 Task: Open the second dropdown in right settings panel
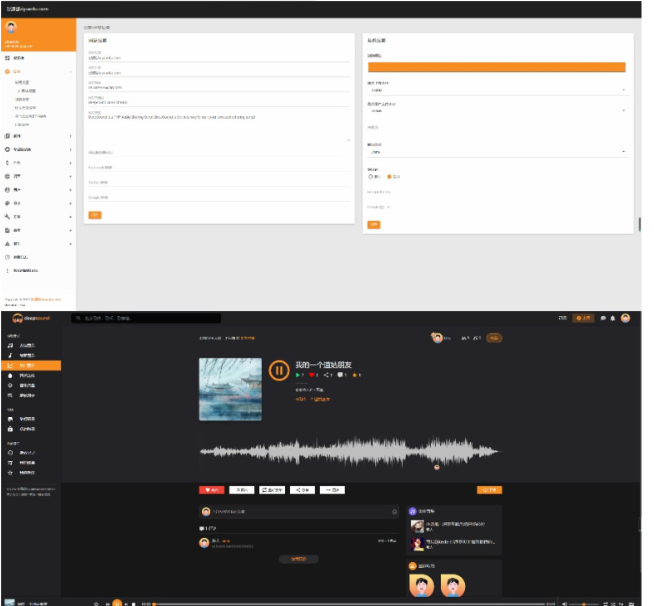coord(496,111)
